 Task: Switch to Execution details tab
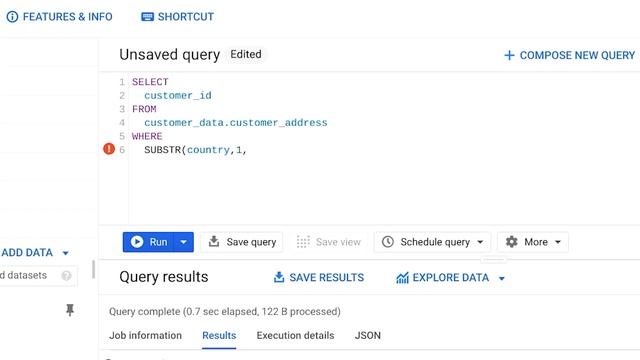pyautogui.click(x=296, y=336)
